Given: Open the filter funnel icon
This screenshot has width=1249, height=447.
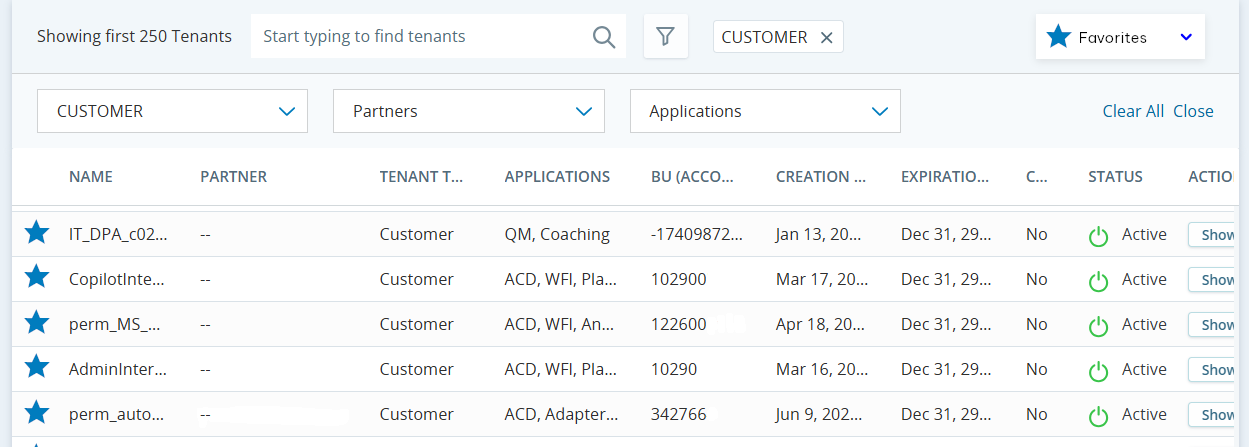Looking at the screenshot, I should coord(665,37).
